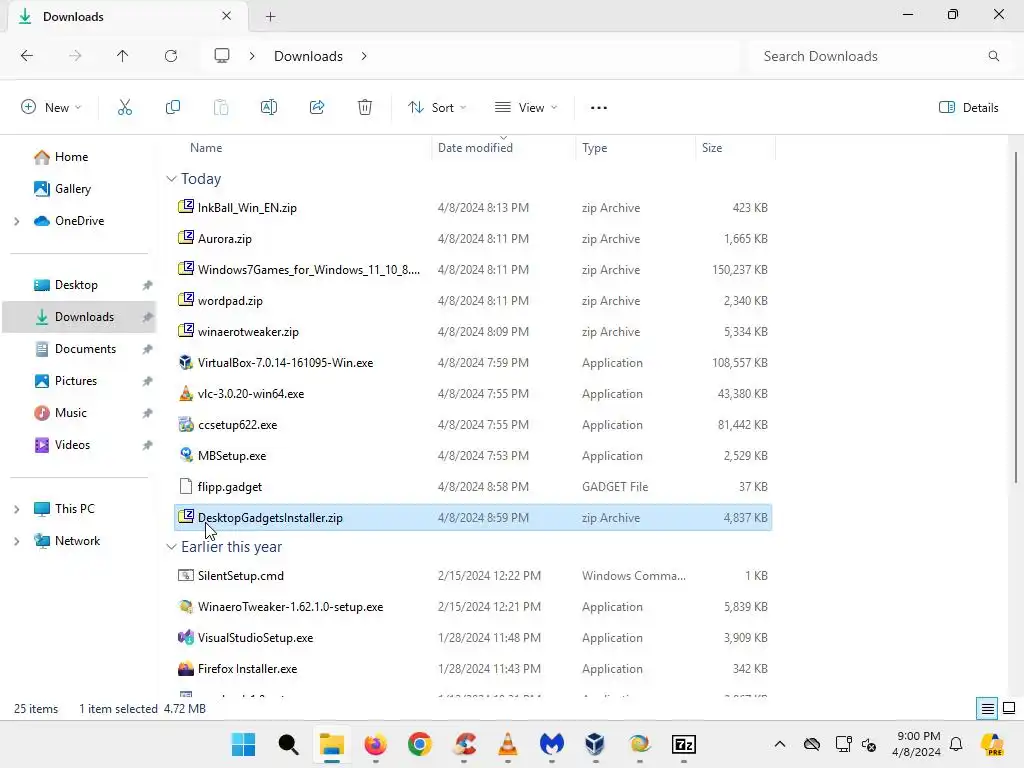The width and height of the screenshot is (1024, 768).
Task: Sort by Name column header
Action: [206, 148]
